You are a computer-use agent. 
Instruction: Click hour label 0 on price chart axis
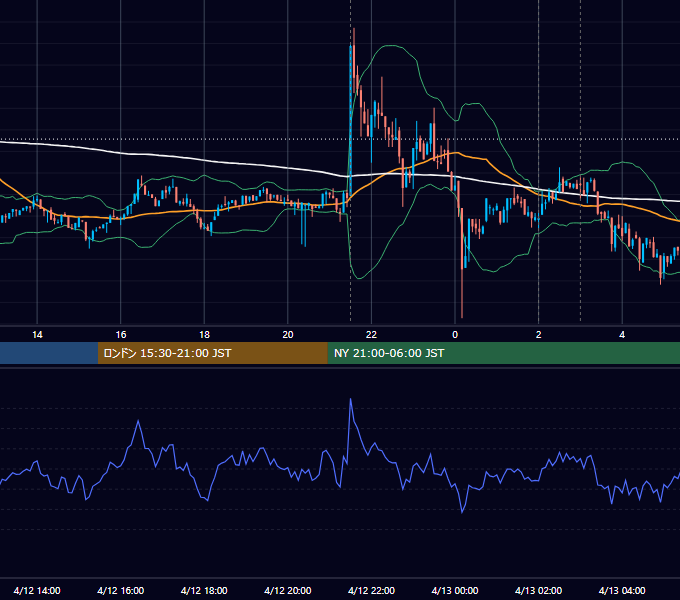(x=455, y=335)
